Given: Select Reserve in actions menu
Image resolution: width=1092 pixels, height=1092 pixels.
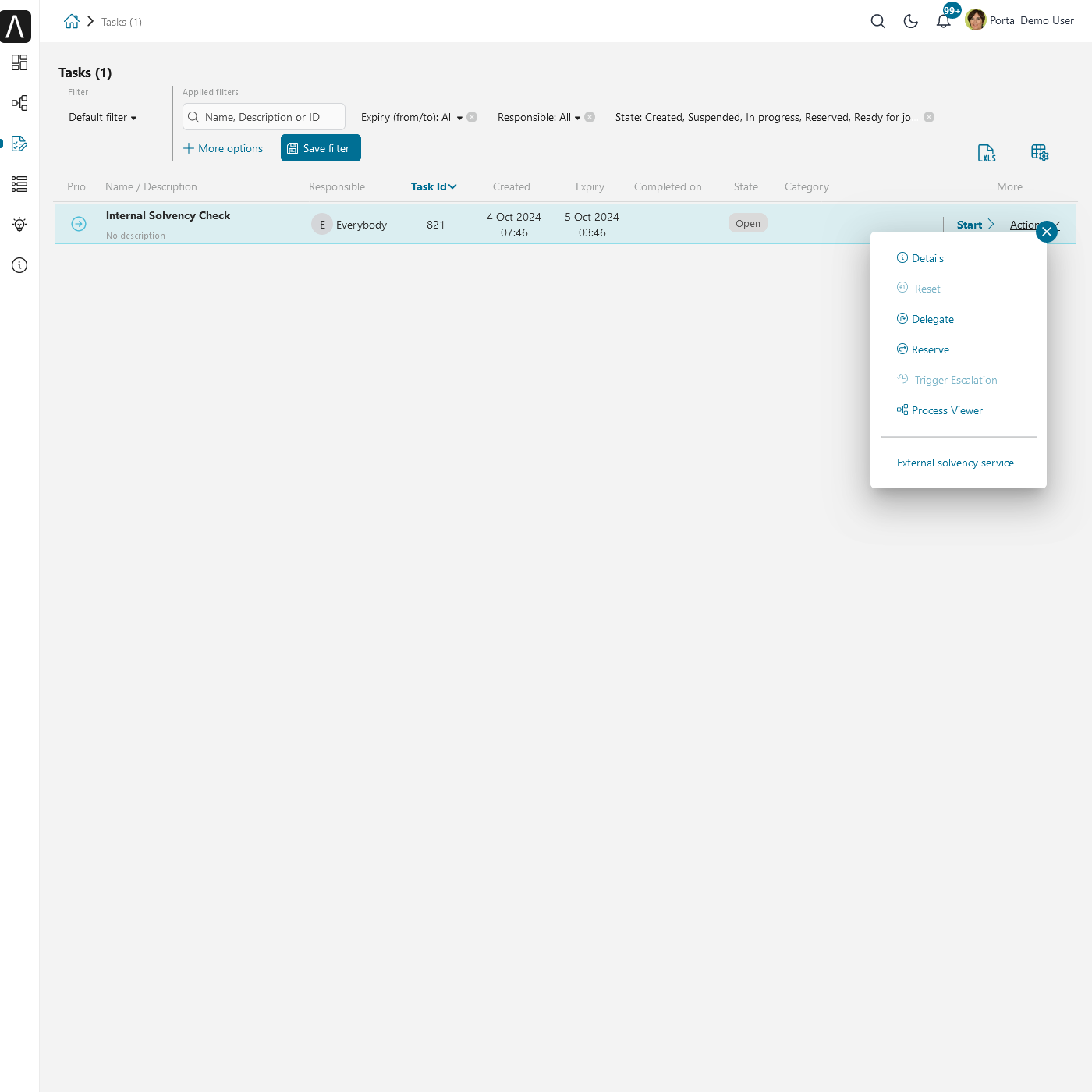Looking at the screenshot, I should coord(923,349).
